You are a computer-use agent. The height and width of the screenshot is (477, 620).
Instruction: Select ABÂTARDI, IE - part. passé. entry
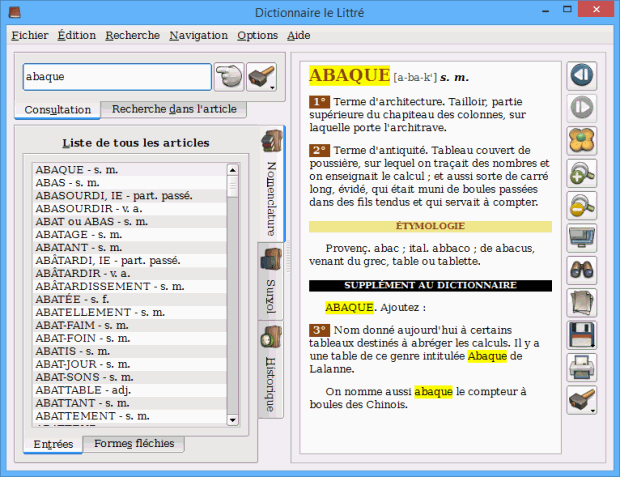130,260
